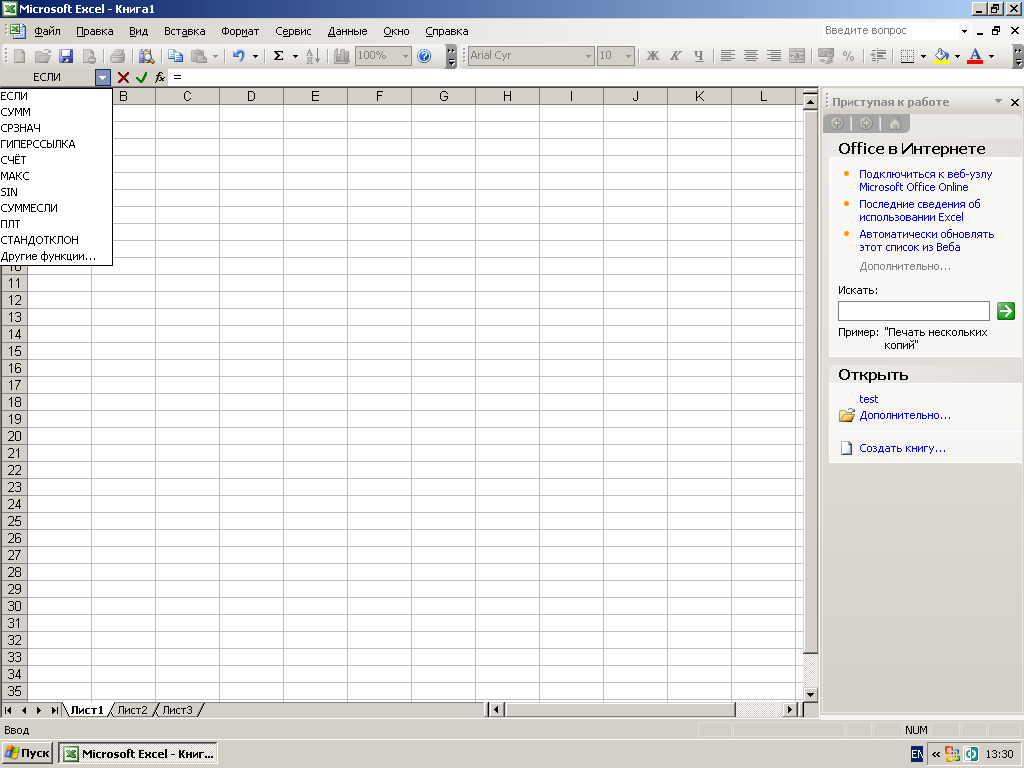Undo the last action
This screenshot has width=1024, height=768.
point(239,56)
